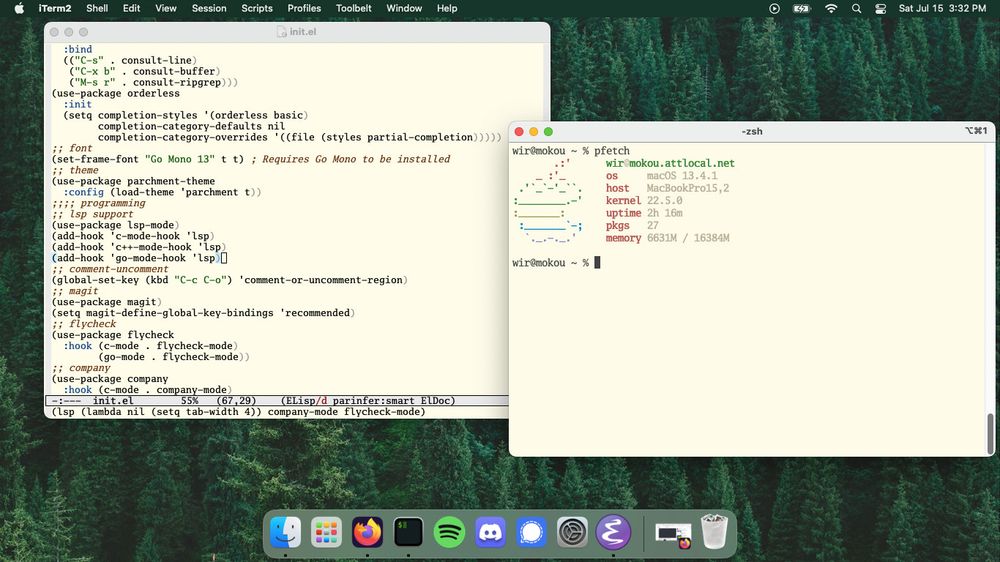Click the zsh terminal window scrollbar
This screenshot has height=562, width=1000.
[990, 432]
